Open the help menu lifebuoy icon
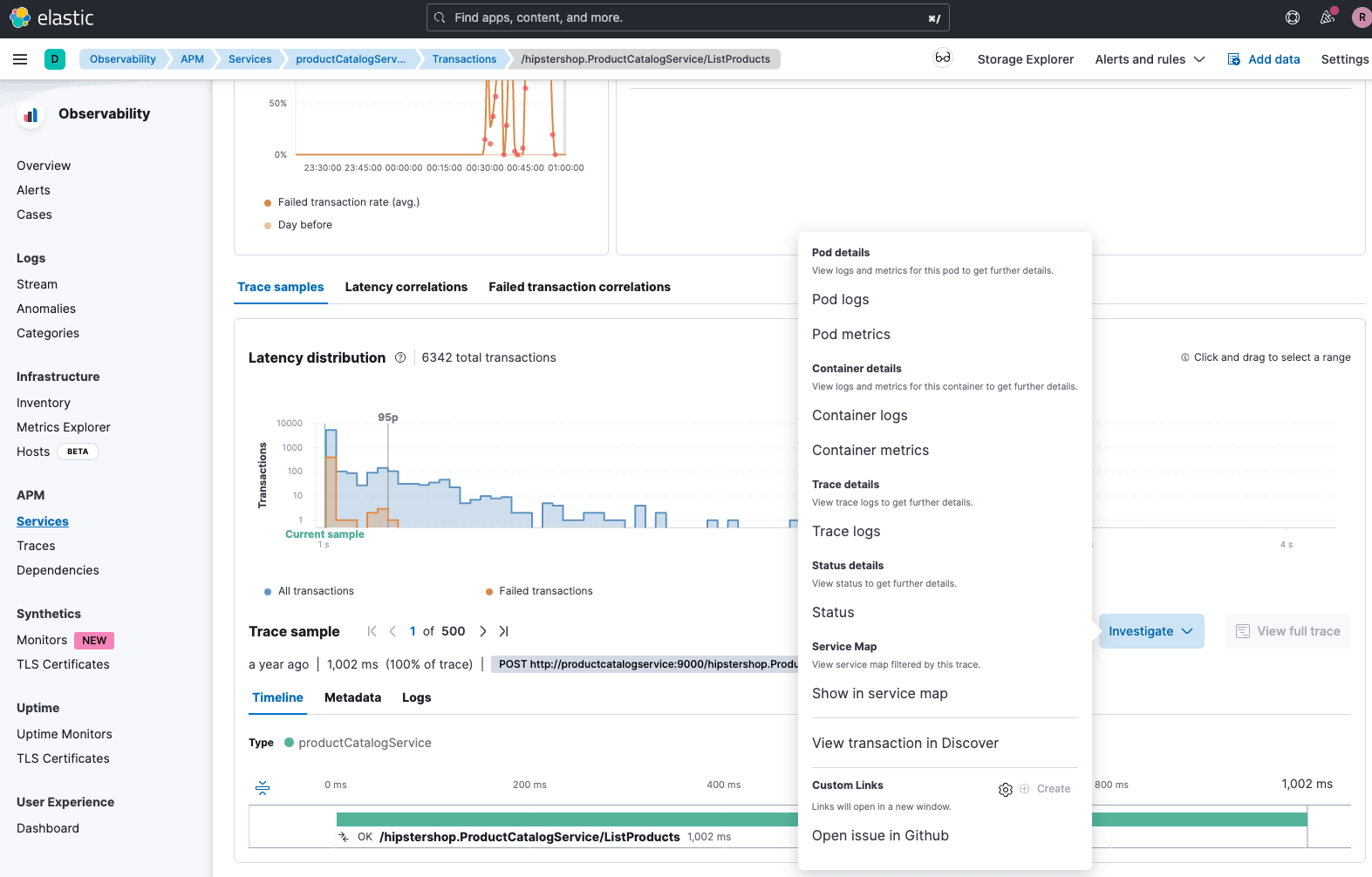Screen dimensions: 1372x877 point(1293,17)
